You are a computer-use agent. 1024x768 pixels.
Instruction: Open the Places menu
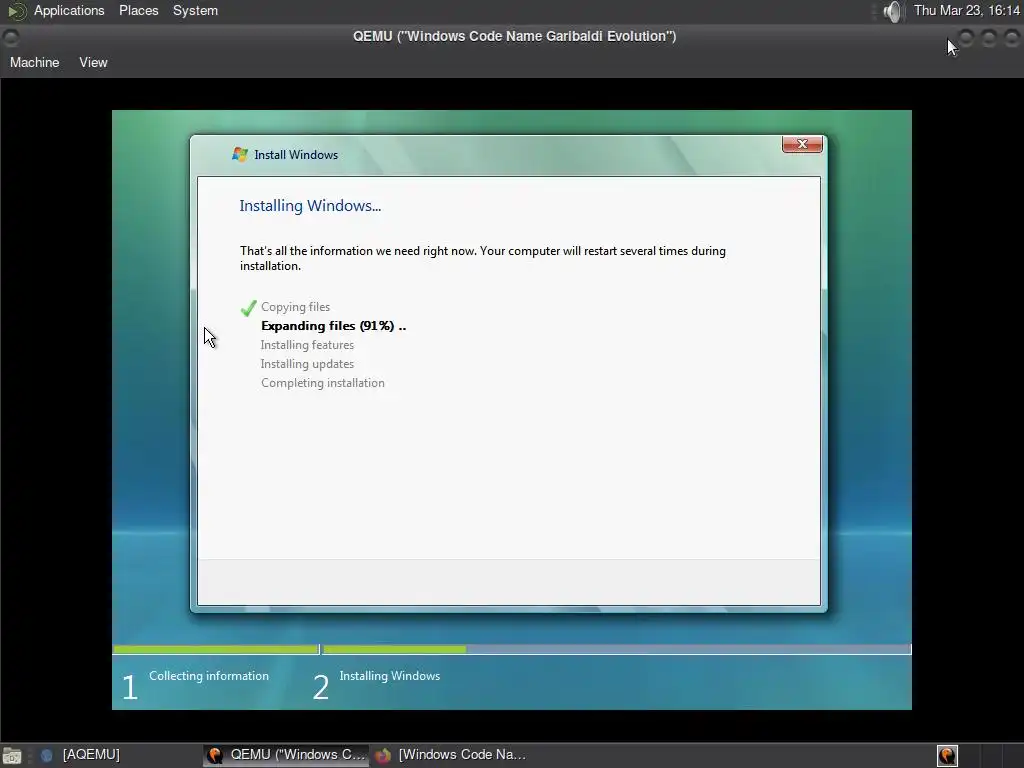pos(138,10)
